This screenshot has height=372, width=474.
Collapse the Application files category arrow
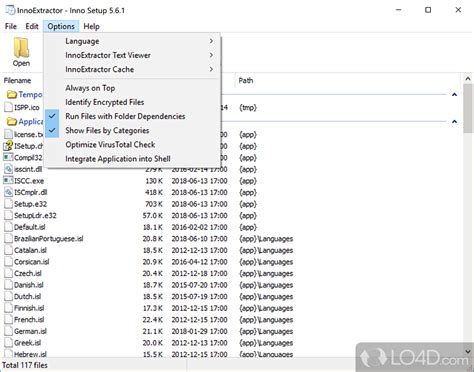[454, 122]
